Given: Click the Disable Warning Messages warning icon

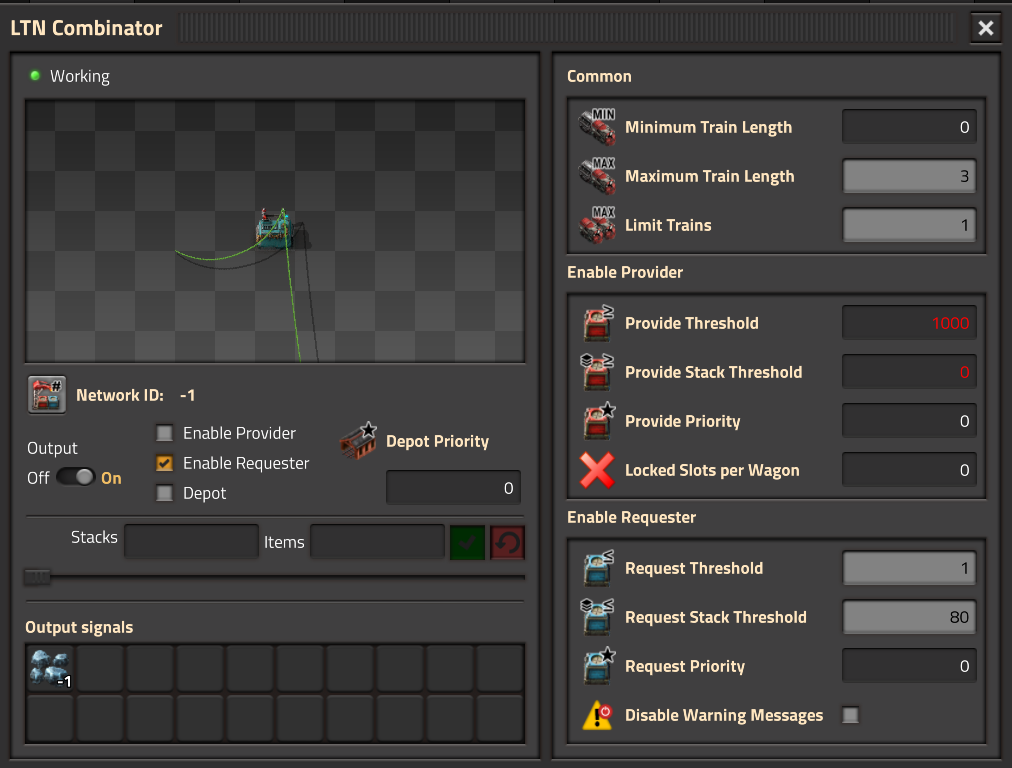Looking at the screenshot, I should coord(597,715).
